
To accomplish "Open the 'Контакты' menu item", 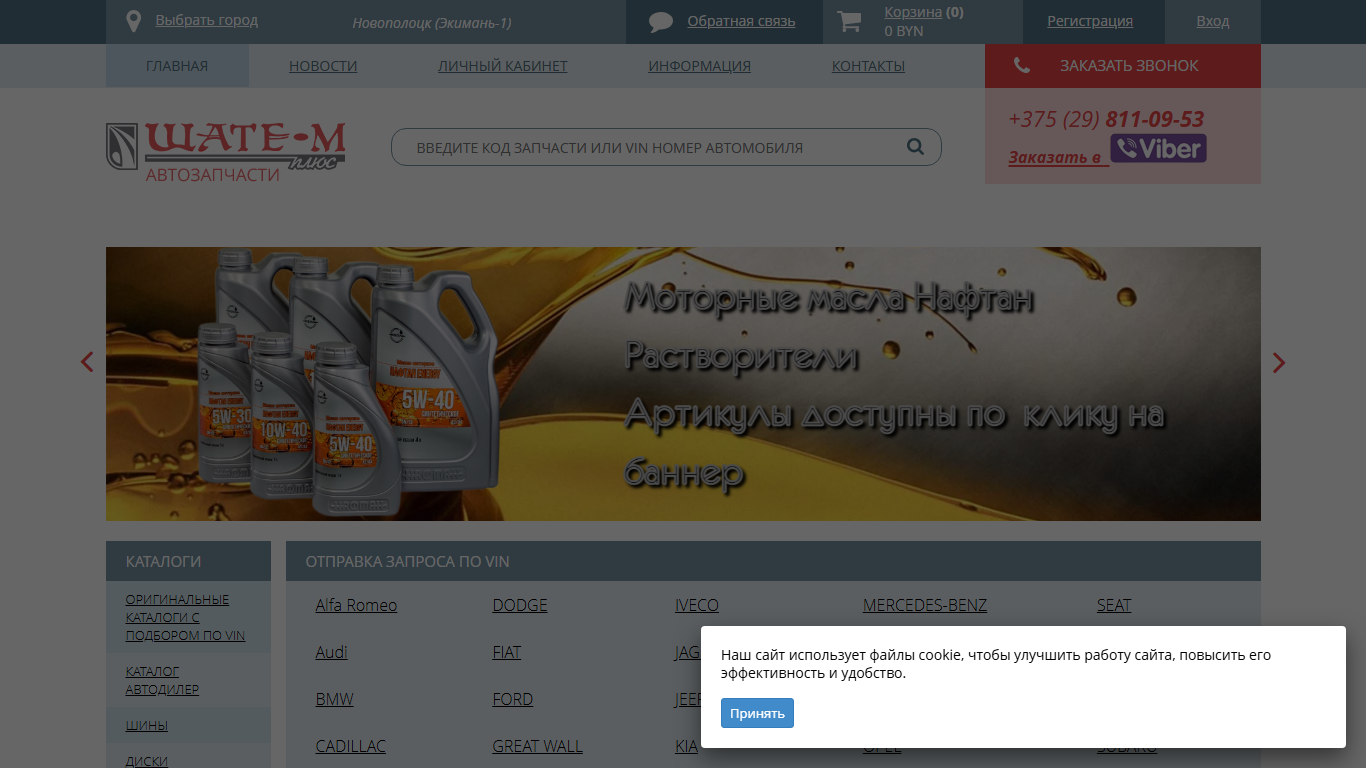I will 868,66.
